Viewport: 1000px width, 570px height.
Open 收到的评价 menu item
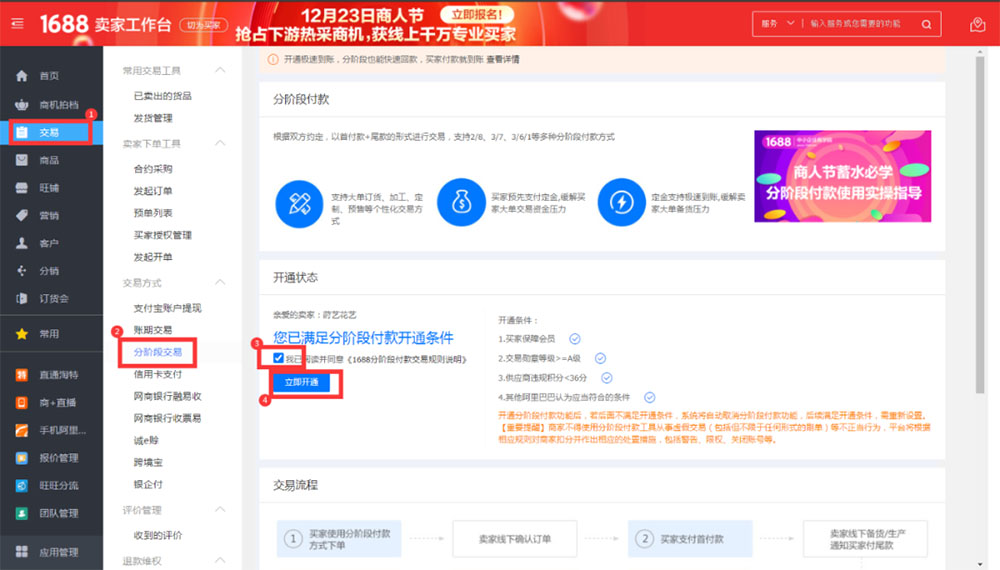158,536
